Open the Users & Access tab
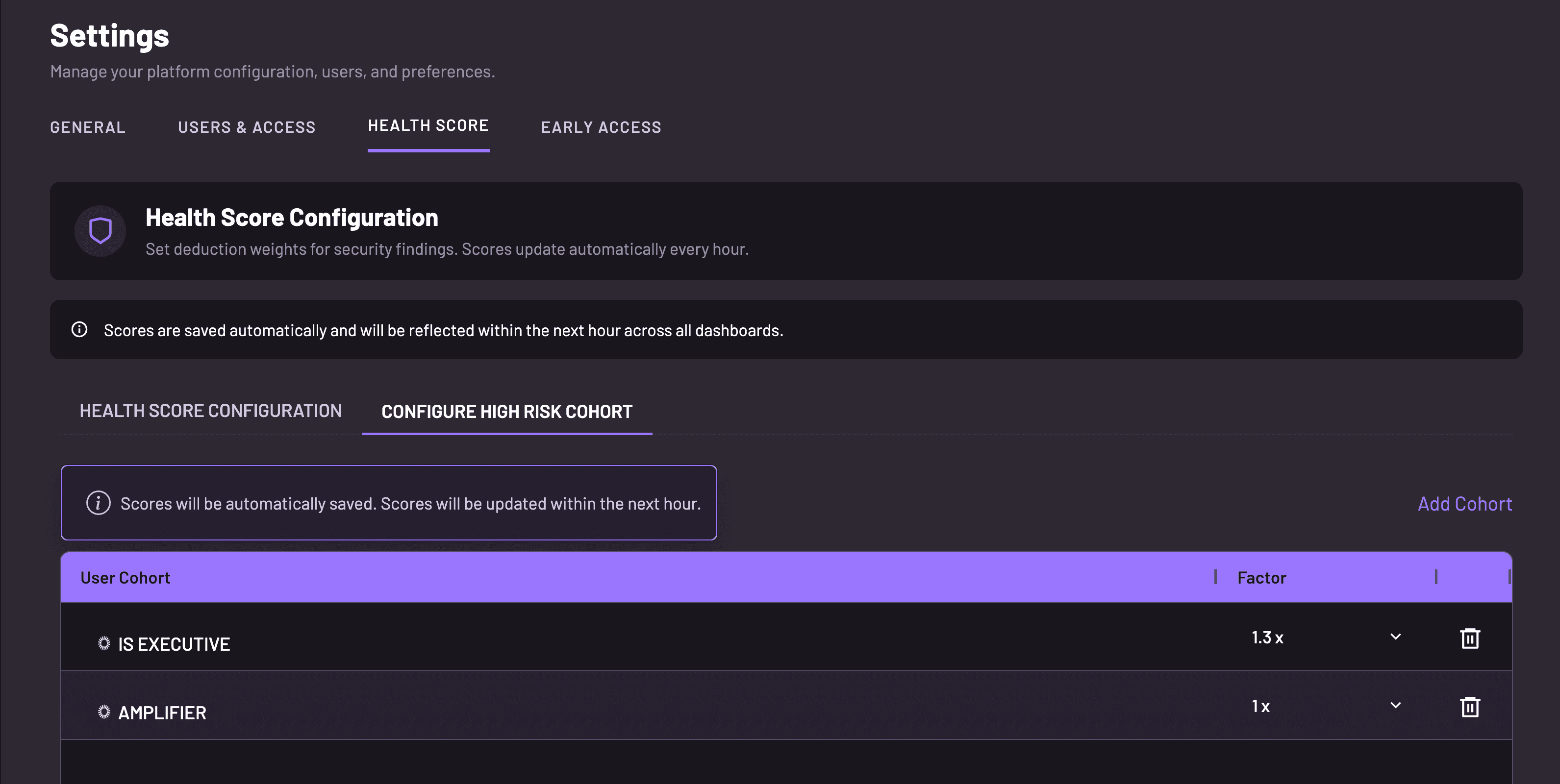 pyautogui.click(x=247, y=127)
